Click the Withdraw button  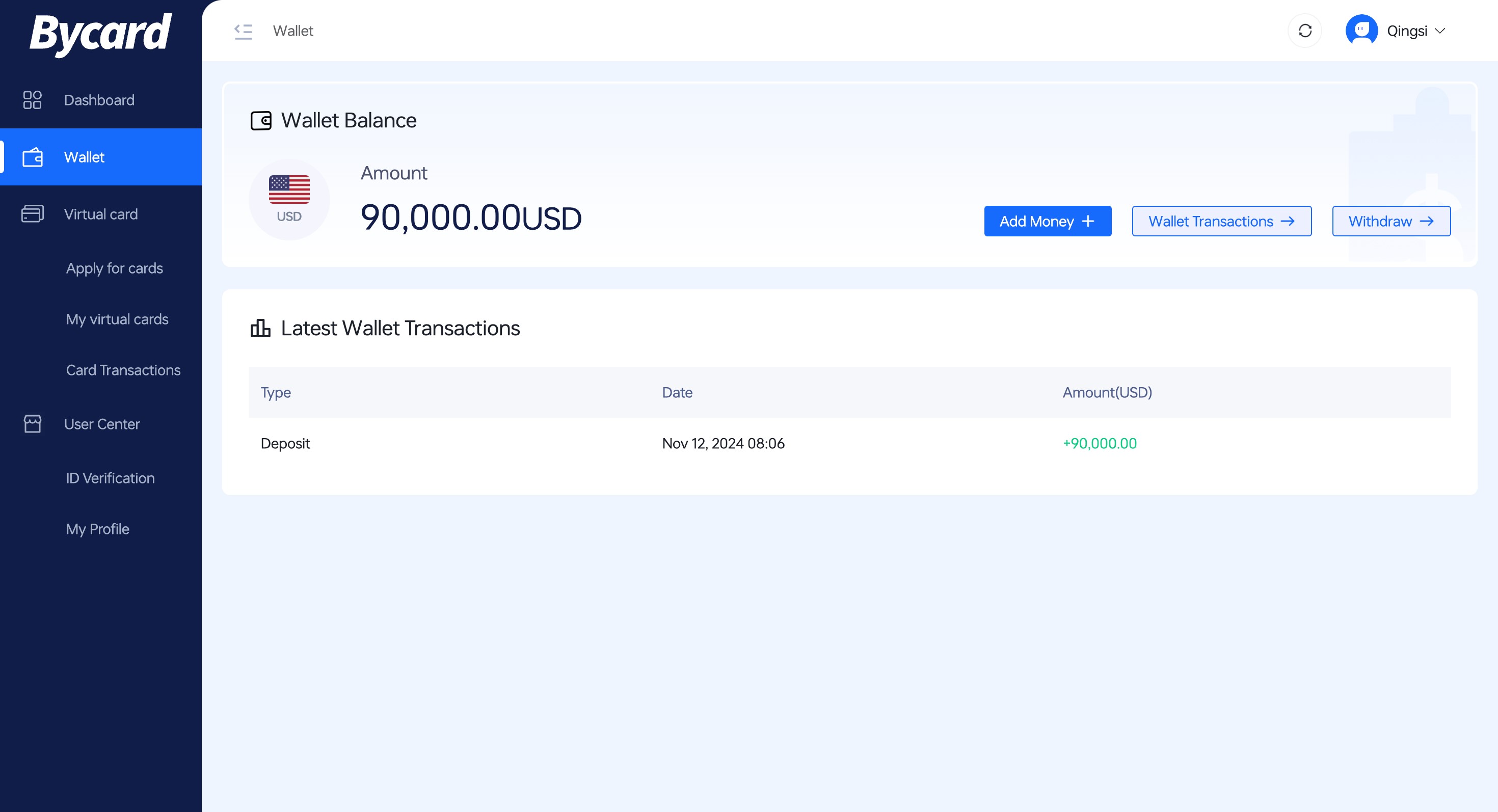(1391, 221)
